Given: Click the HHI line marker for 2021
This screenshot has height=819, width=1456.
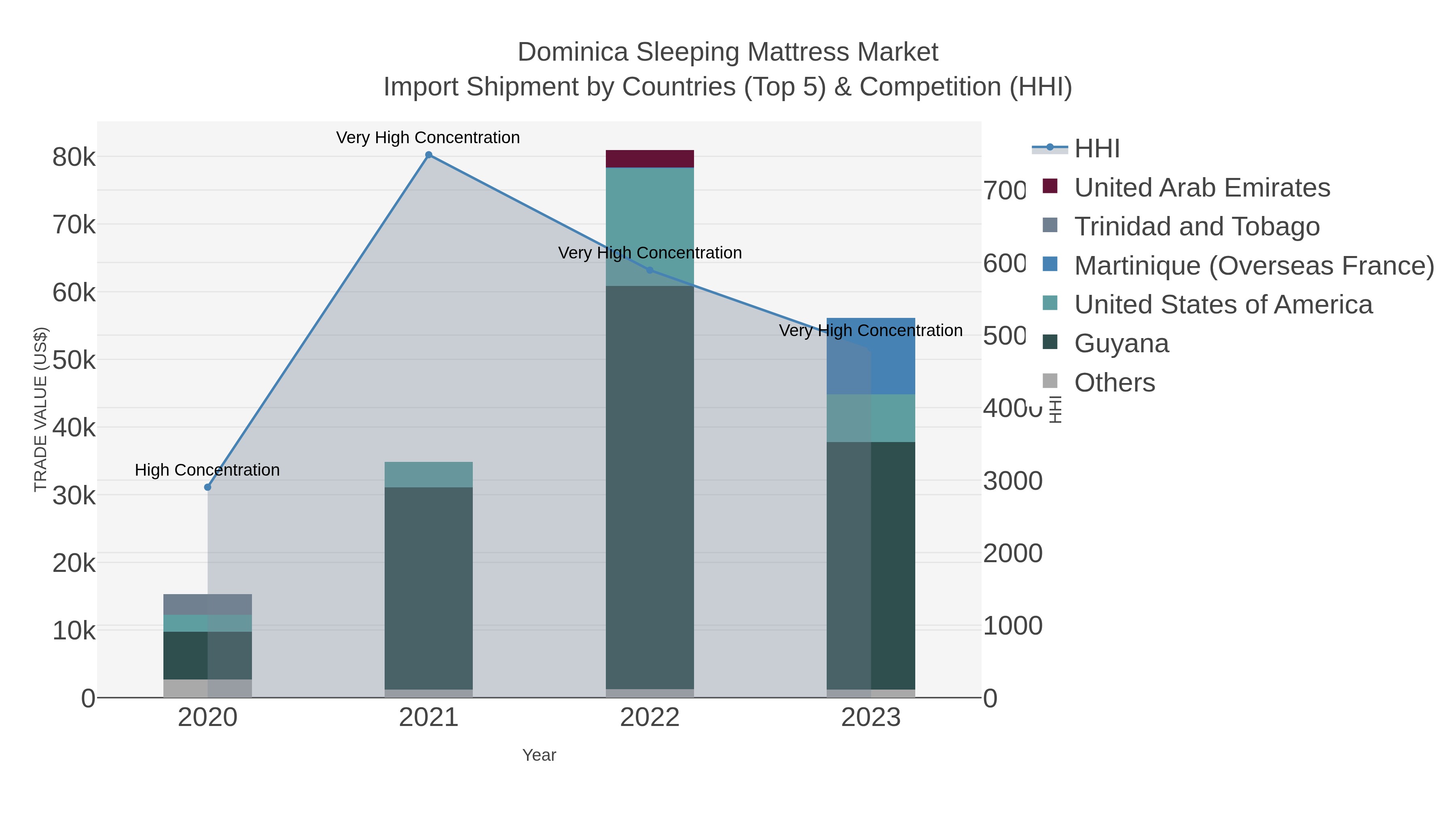Looking at the screenshot, I should (x=428, y=155).
